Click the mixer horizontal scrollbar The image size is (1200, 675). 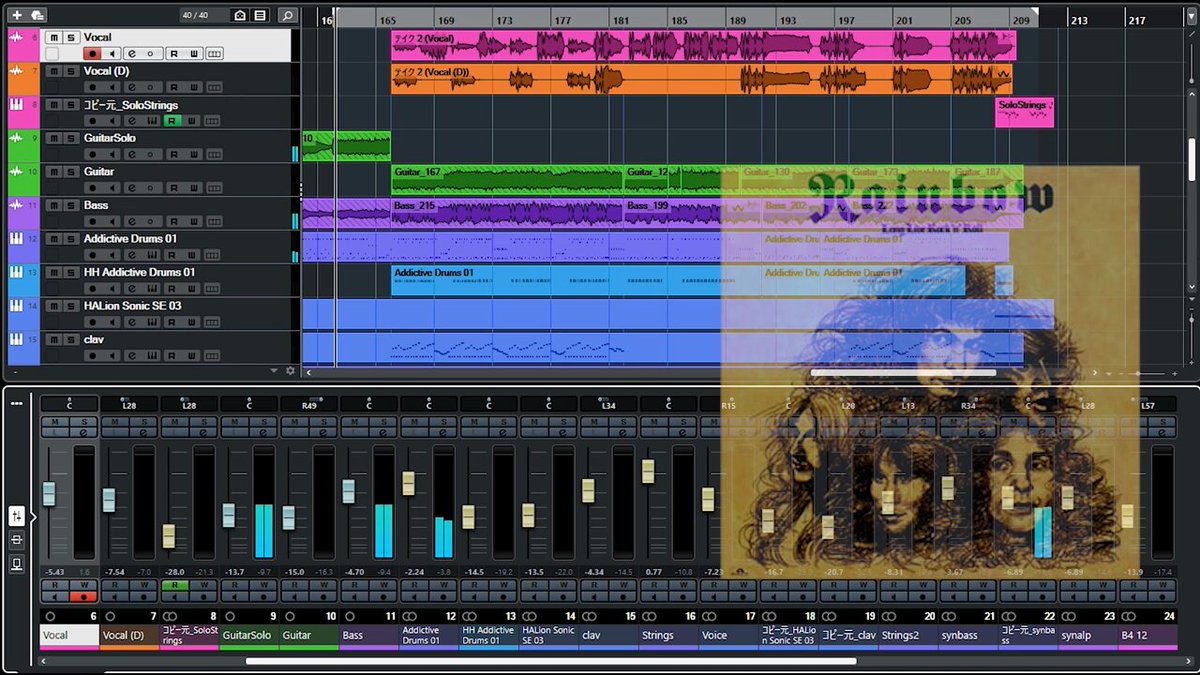coord(551,661)
